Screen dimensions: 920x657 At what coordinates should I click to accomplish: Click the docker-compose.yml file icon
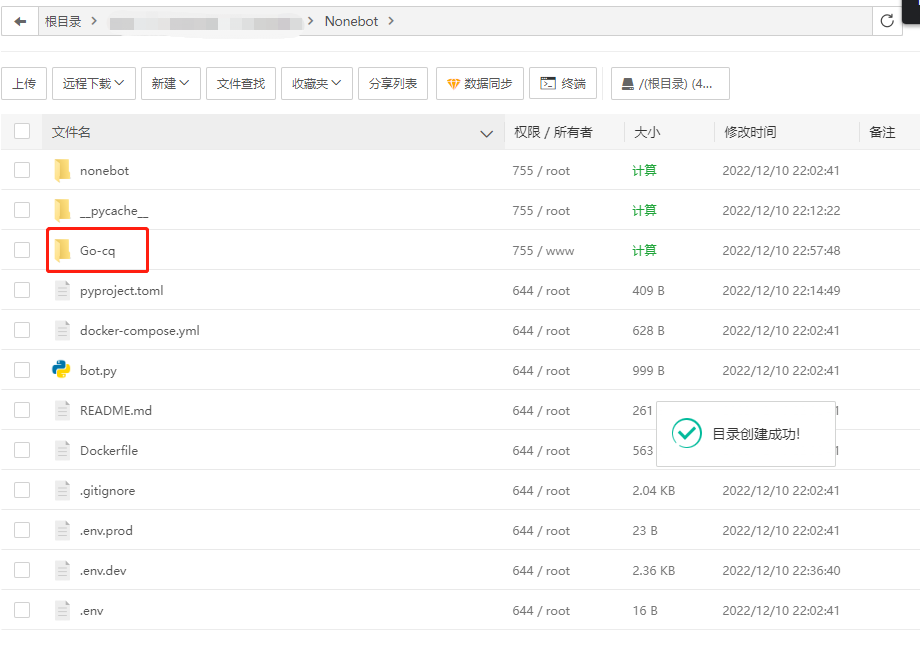(62, 330)
